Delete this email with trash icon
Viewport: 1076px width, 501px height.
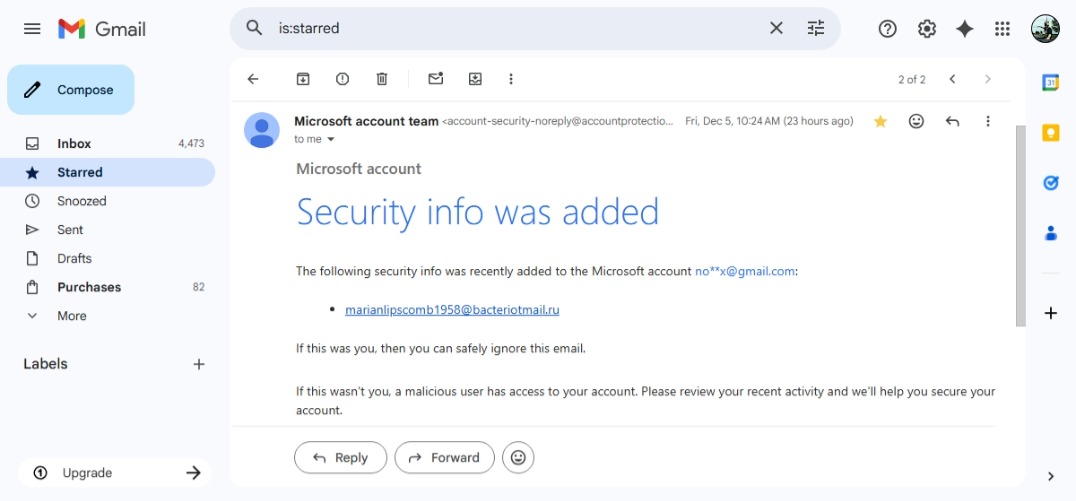[382, 79]
